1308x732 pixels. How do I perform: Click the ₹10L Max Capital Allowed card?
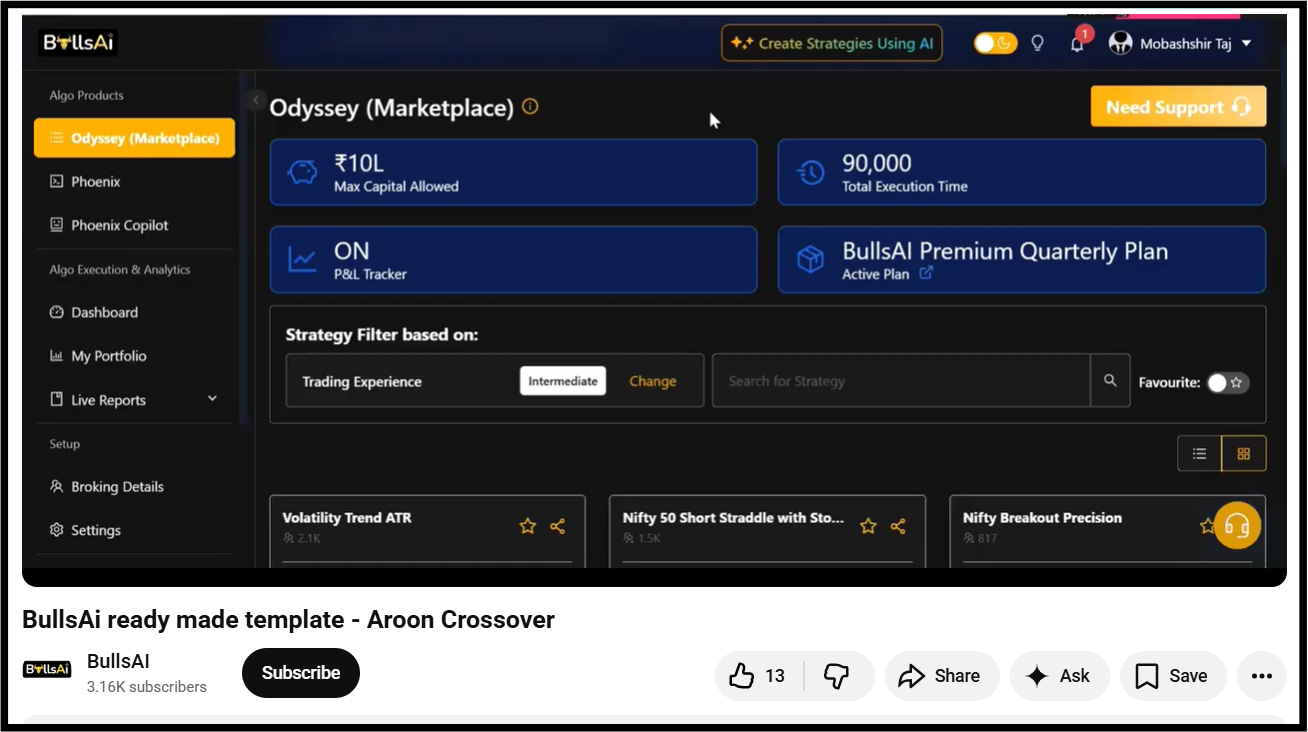[x=513, y=172]
